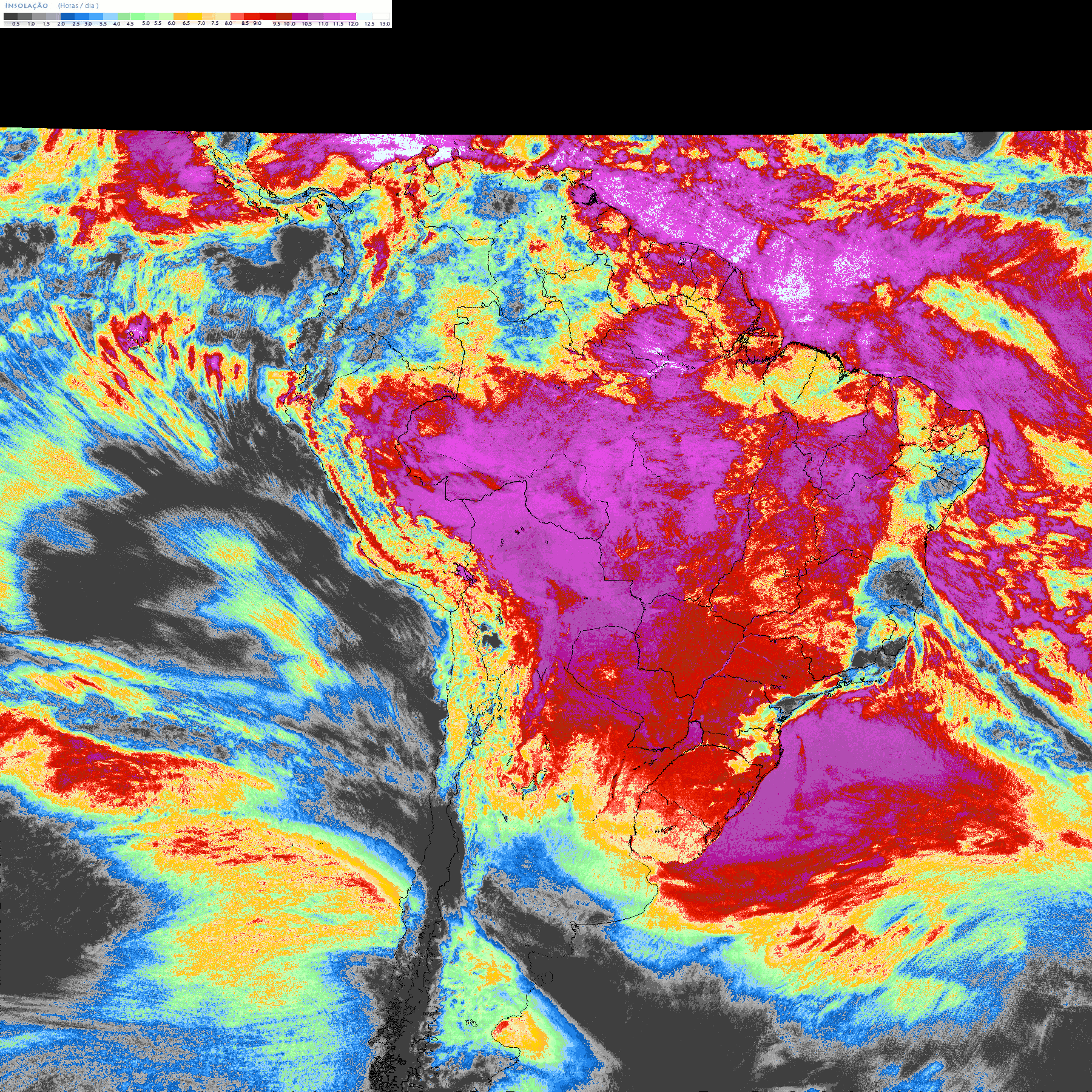The width and height of the screenshot is (1092, 1092).
Task: Click the bright magenta swatch above 12.0
Action: [x=348, y=16]
